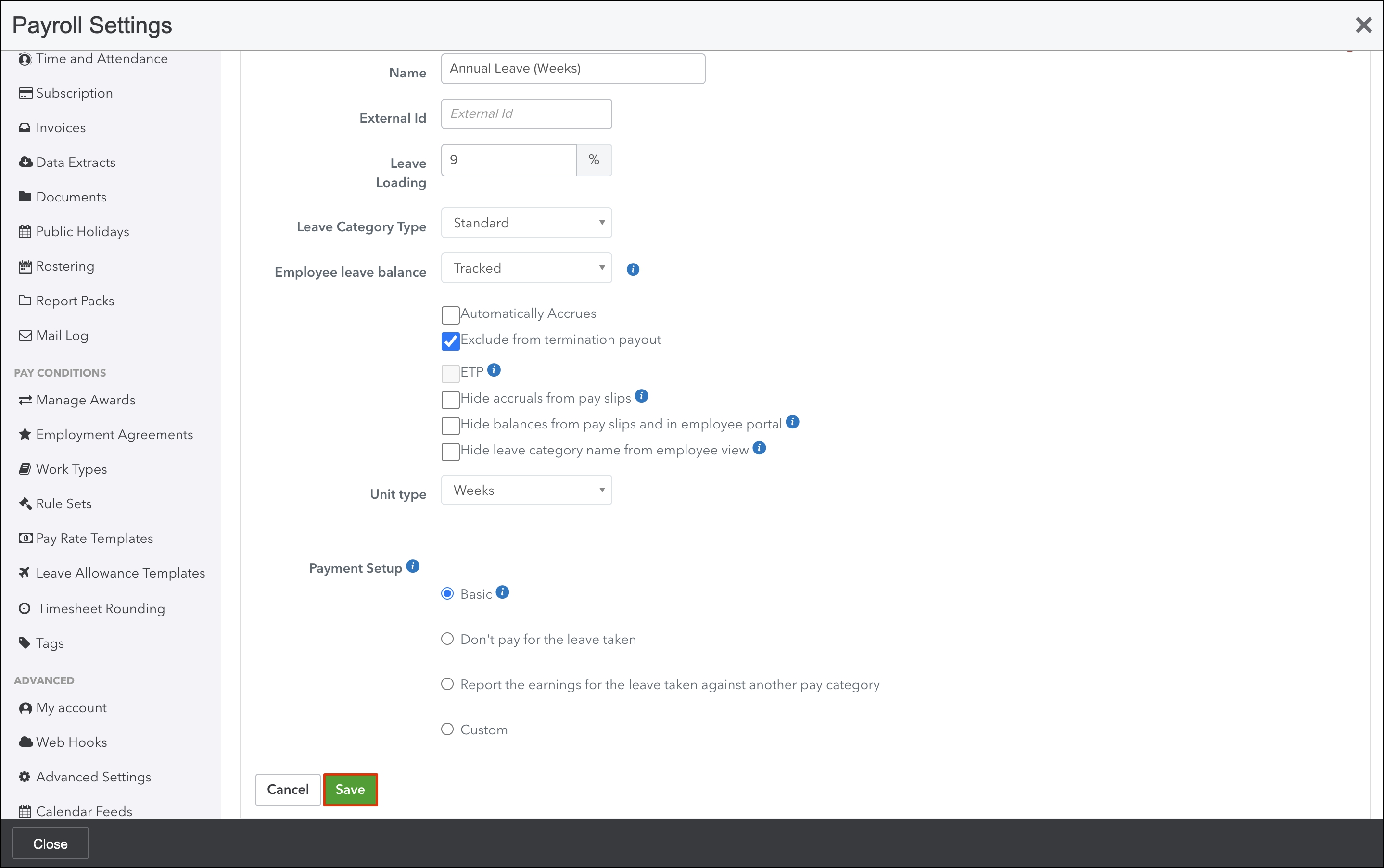Open the Leave Category Type dropdown
Viewport: 1384px width, 868px height.
tap(526, 223)
